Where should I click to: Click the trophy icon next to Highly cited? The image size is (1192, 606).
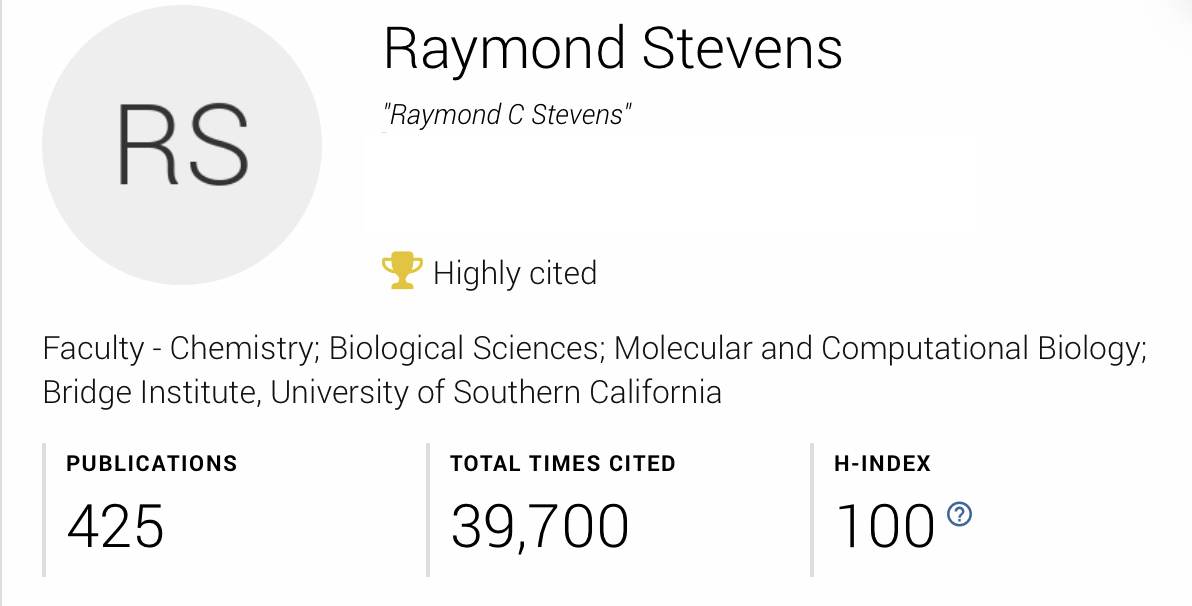tap(400, 270)
